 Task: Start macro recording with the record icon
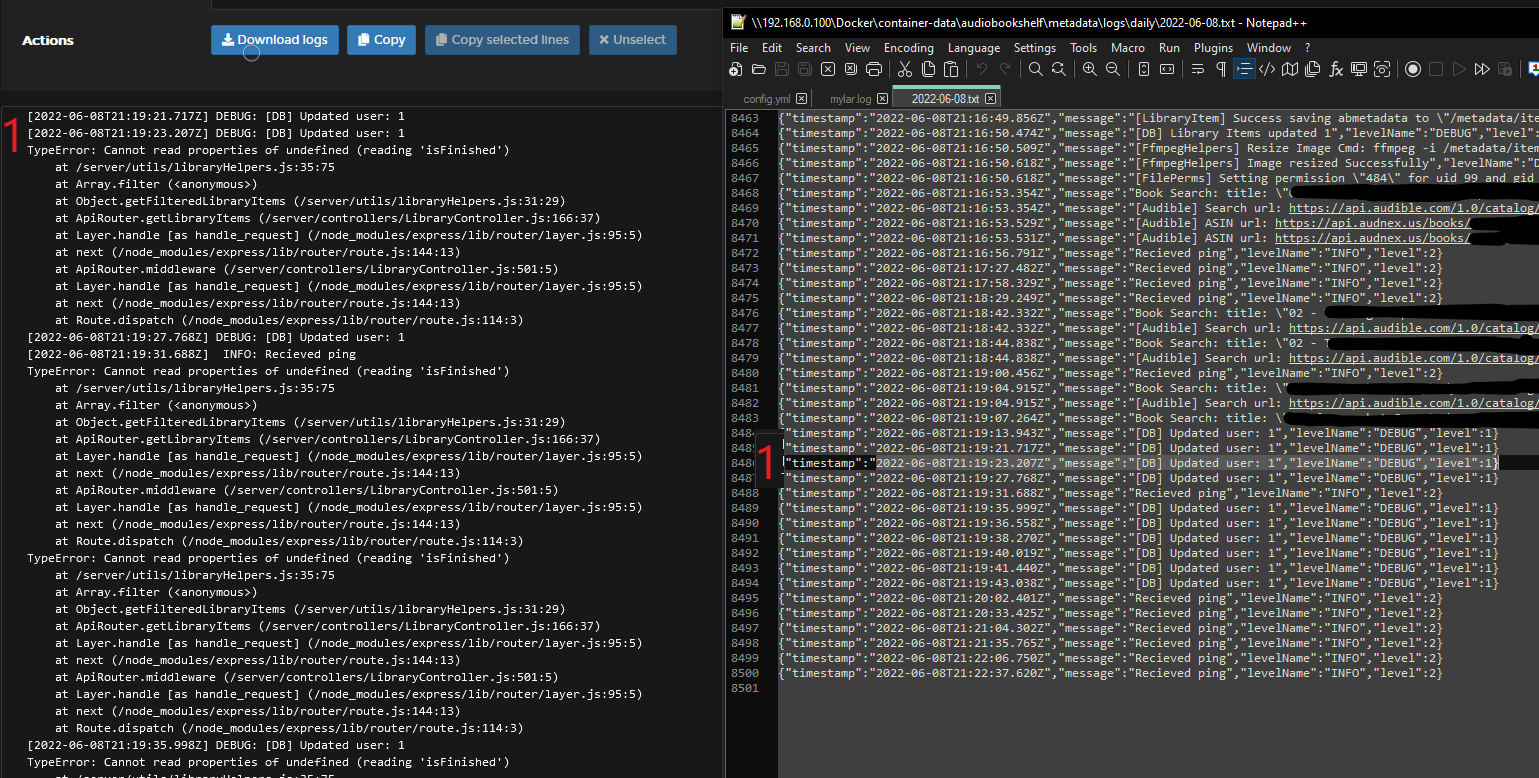(x=1413, y=69)
